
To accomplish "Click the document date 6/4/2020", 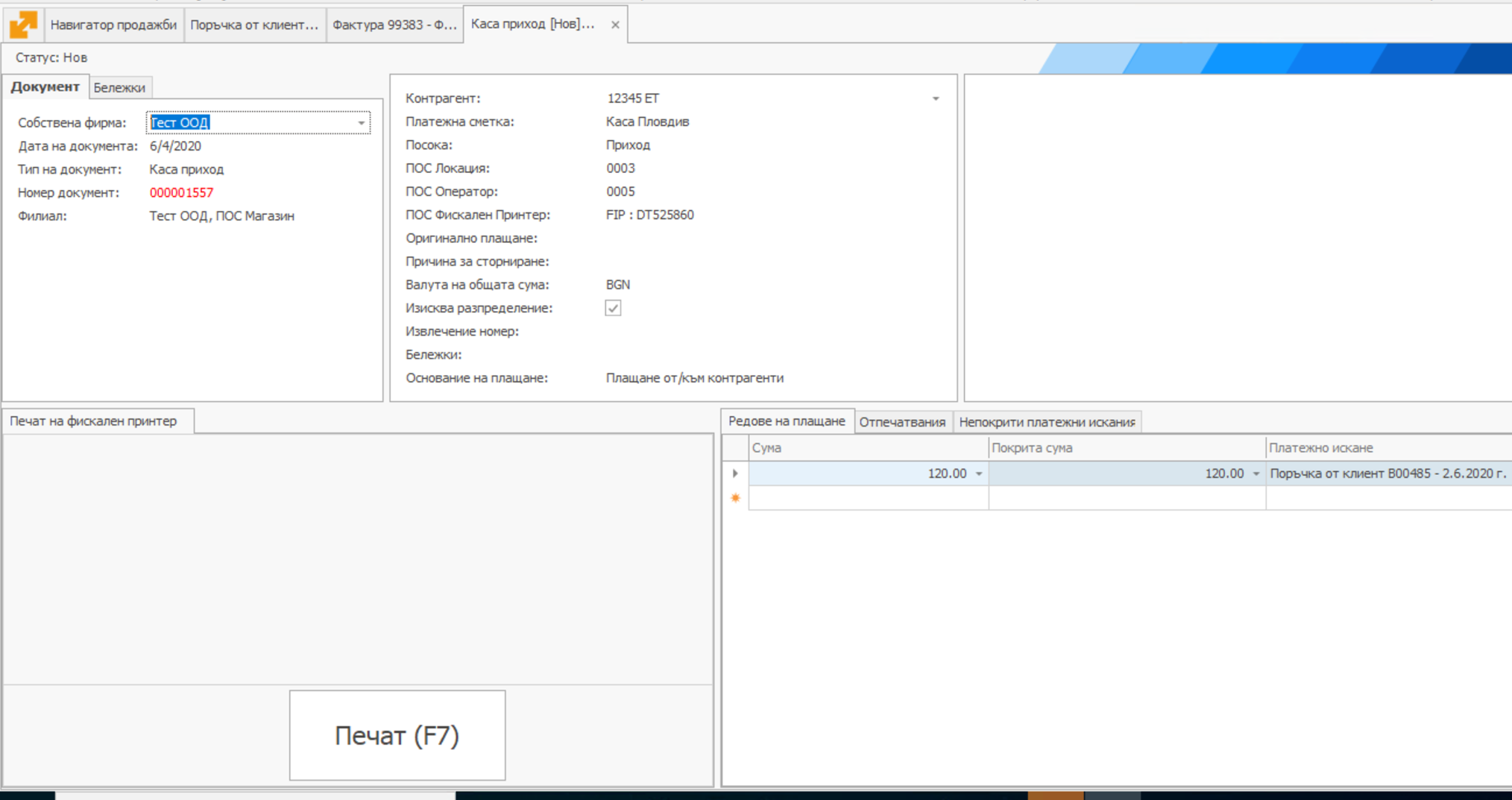I will pos(175,146).
